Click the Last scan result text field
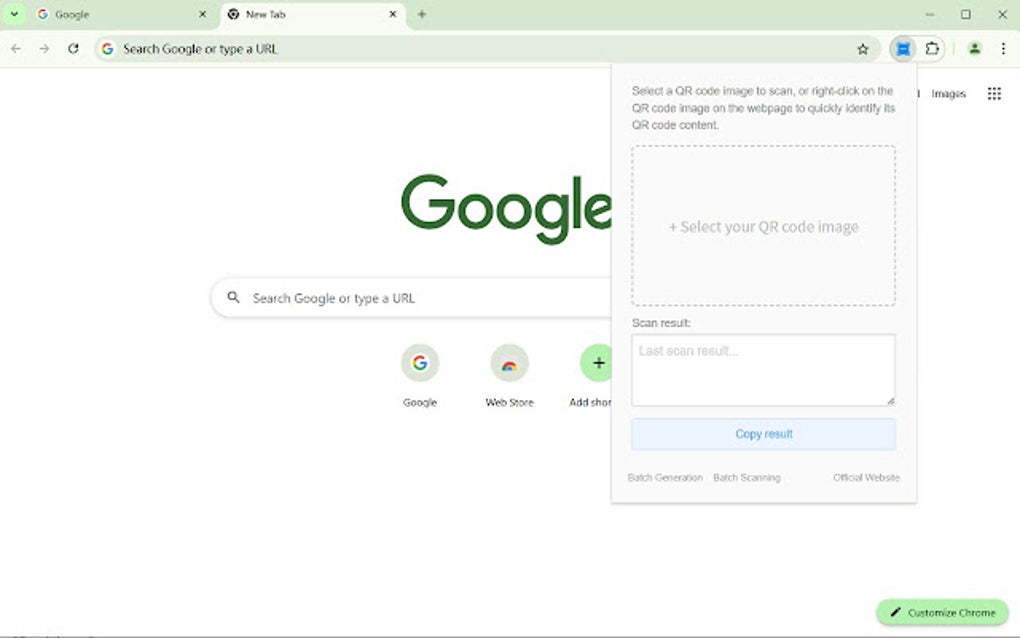 pyautogui.click(x=763, y=368)
